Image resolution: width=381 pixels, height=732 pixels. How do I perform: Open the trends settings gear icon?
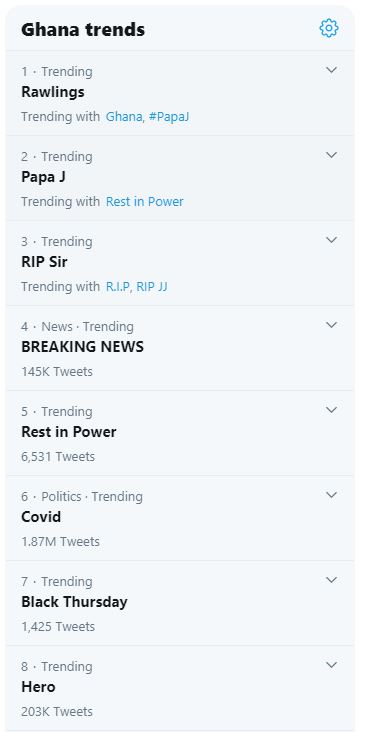329,28
